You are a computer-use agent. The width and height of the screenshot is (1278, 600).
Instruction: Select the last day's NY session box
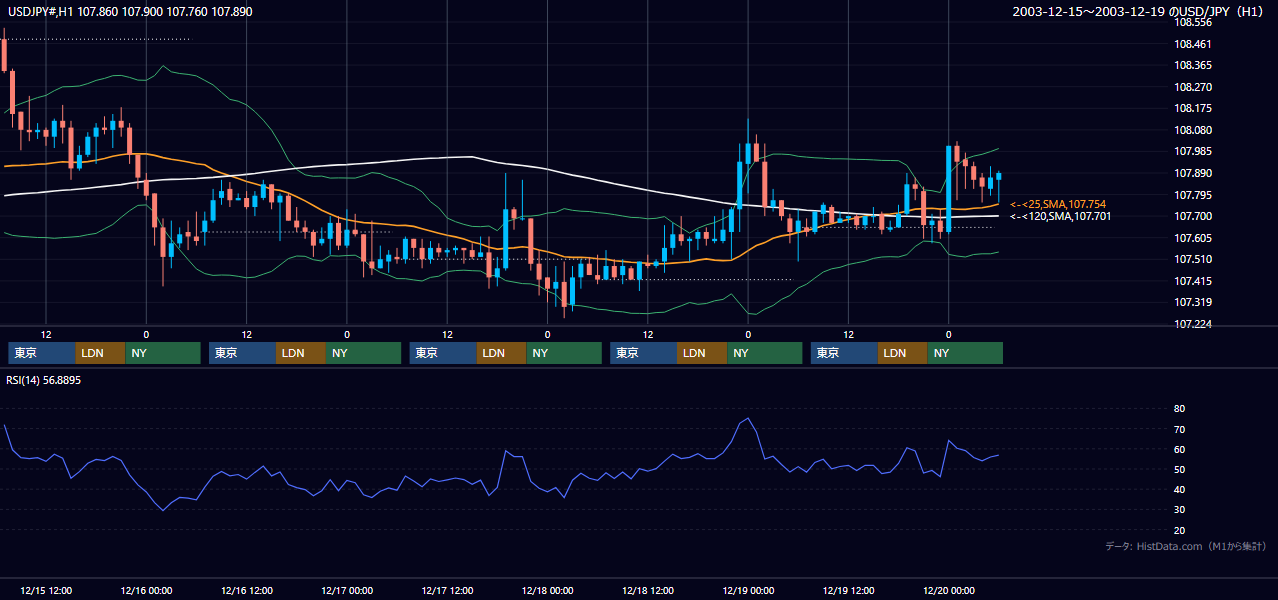(966, 353)
